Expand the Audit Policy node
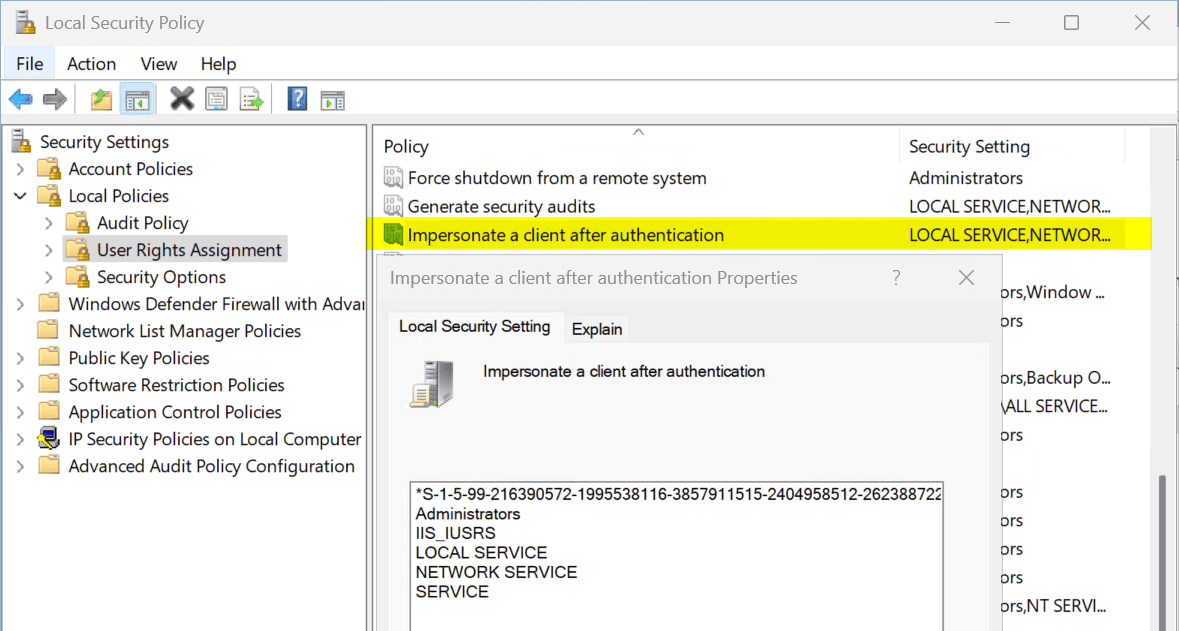Screen dimensions: 1179x631 pyautogui.click(x=49, y=223)
